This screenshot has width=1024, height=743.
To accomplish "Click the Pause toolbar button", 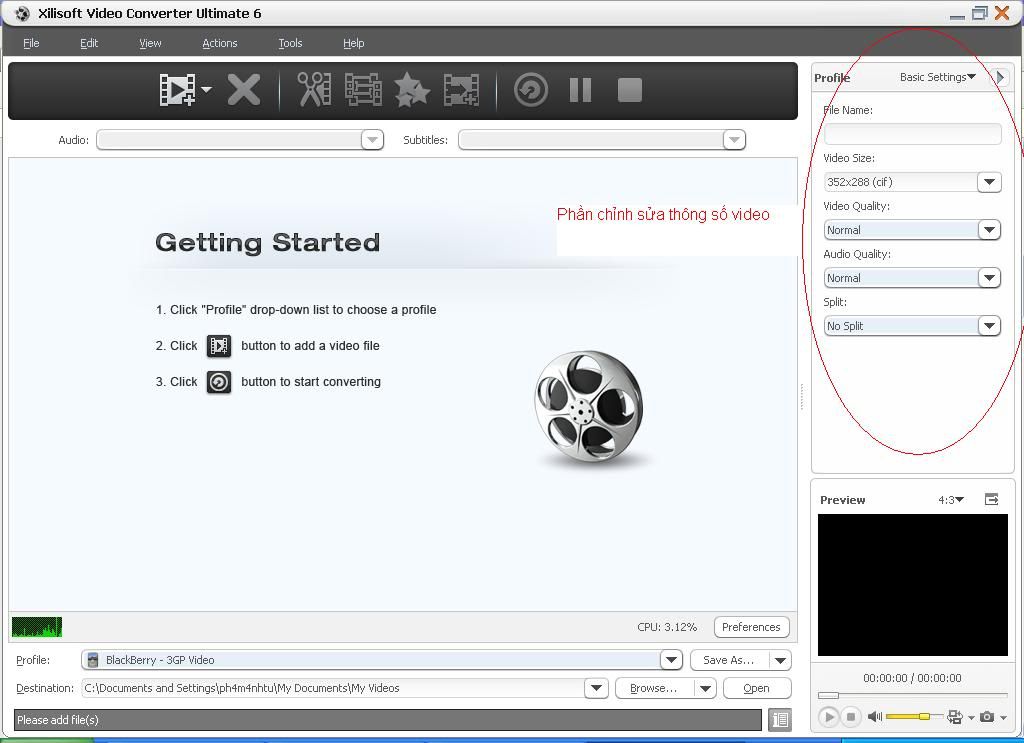I will coord(580,89).
